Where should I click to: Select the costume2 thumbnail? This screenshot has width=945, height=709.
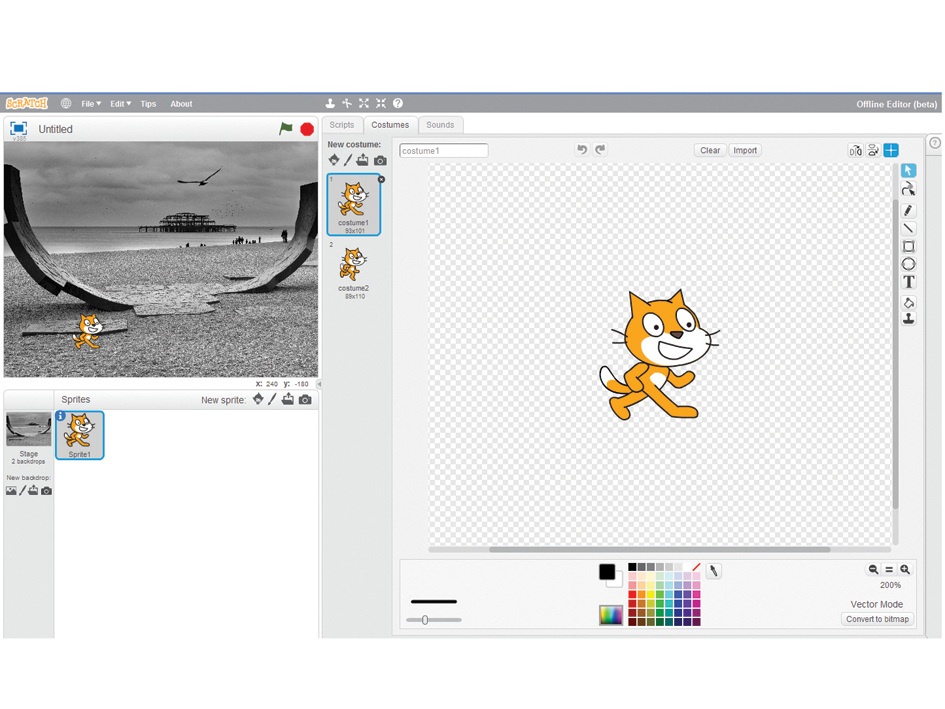[354, 270]
